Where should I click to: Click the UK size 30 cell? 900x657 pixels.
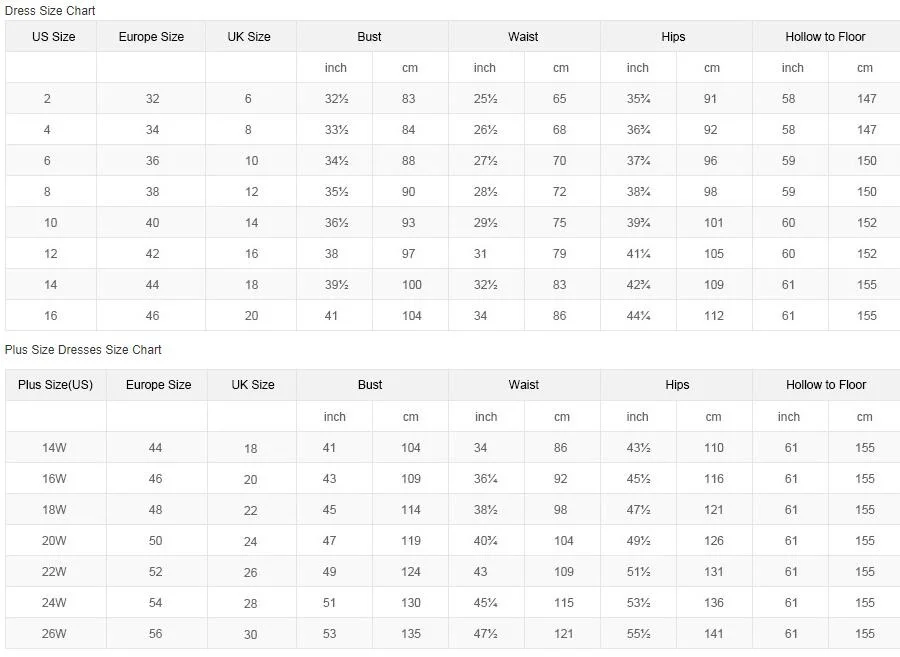tap(251, 635)
